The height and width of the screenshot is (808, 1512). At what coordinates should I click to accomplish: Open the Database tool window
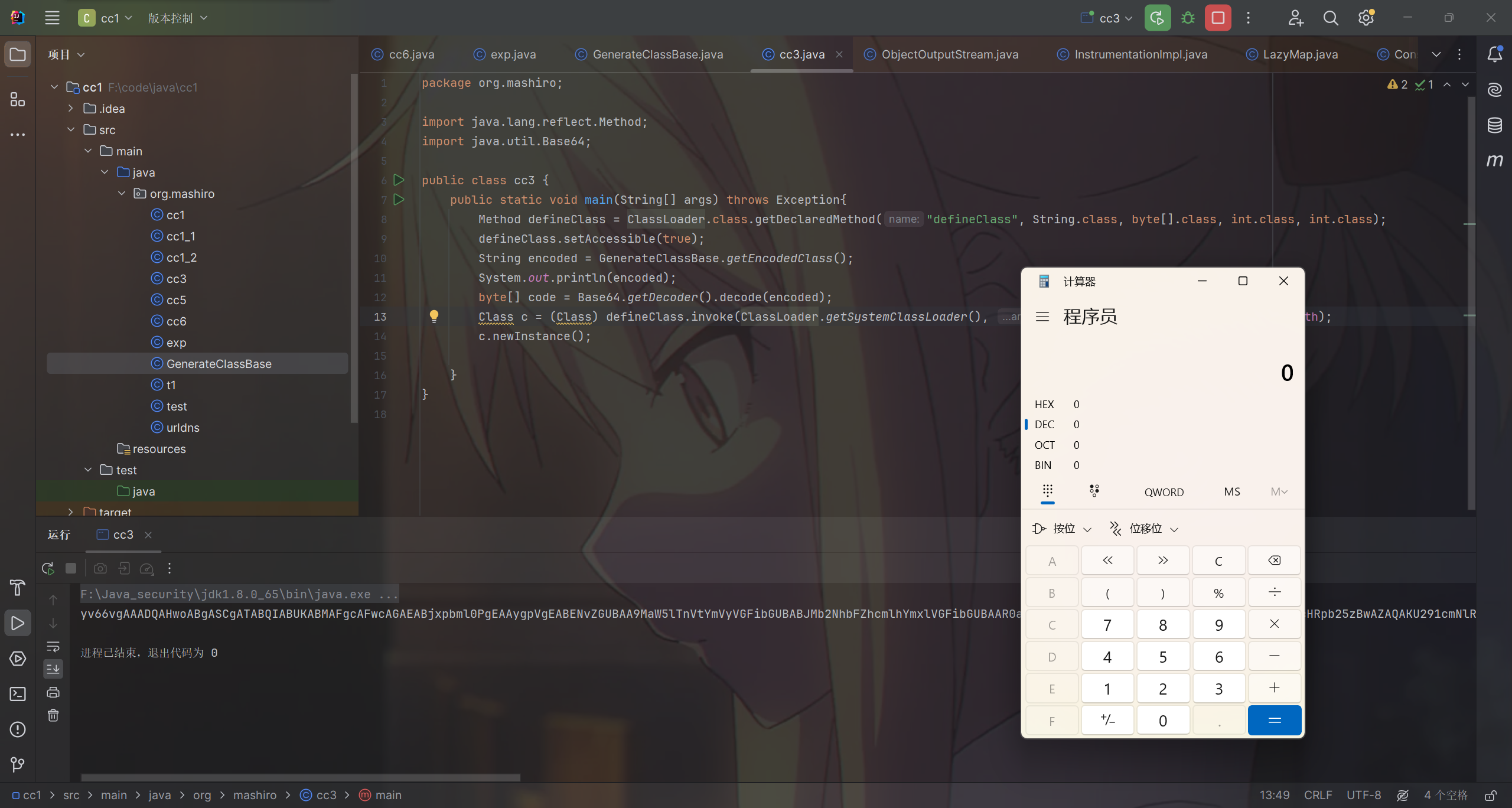(x=1494, y=125)
